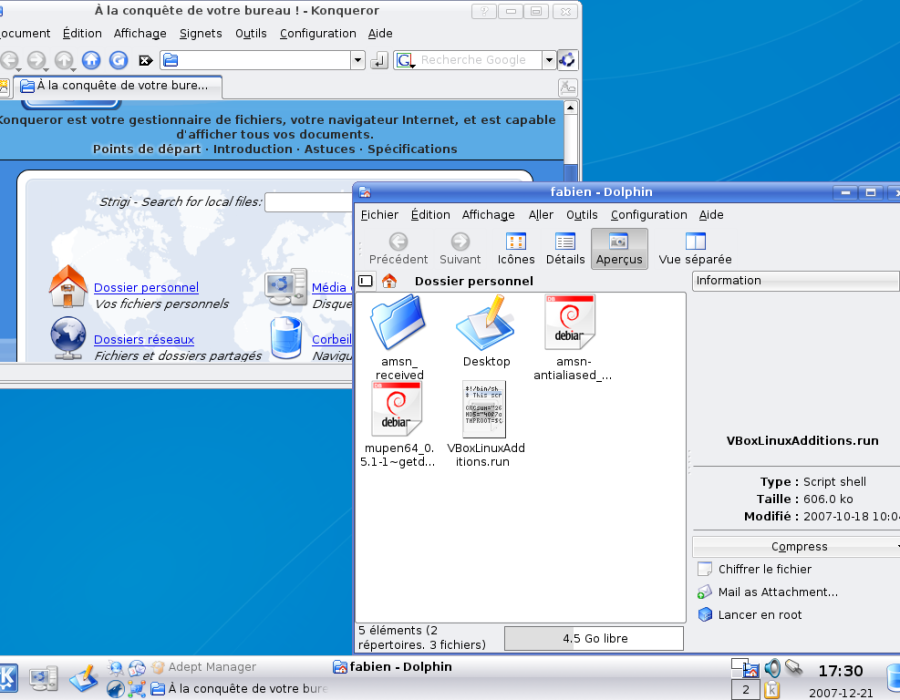Expand the Google search history dropdown
Screen dimensions: 900x700
549,60
